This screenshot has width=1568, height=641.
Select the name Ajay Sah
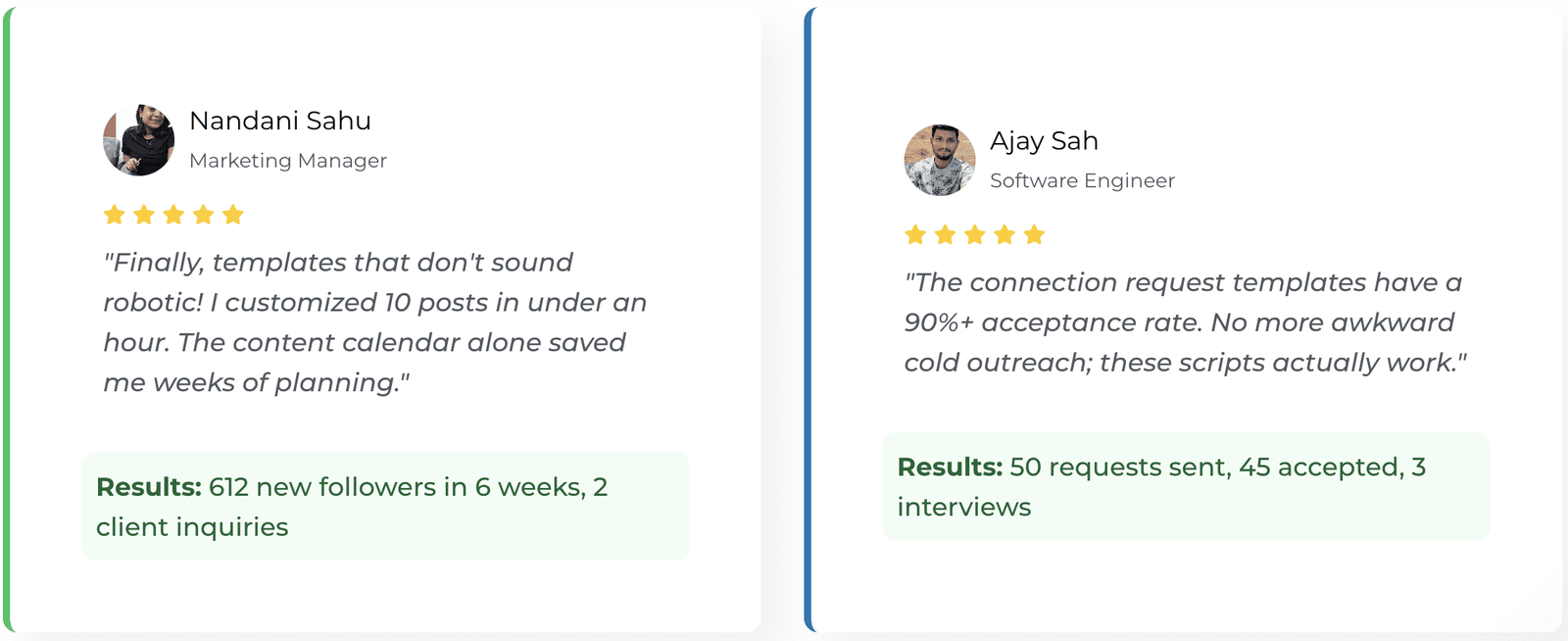pos(1044,141)
